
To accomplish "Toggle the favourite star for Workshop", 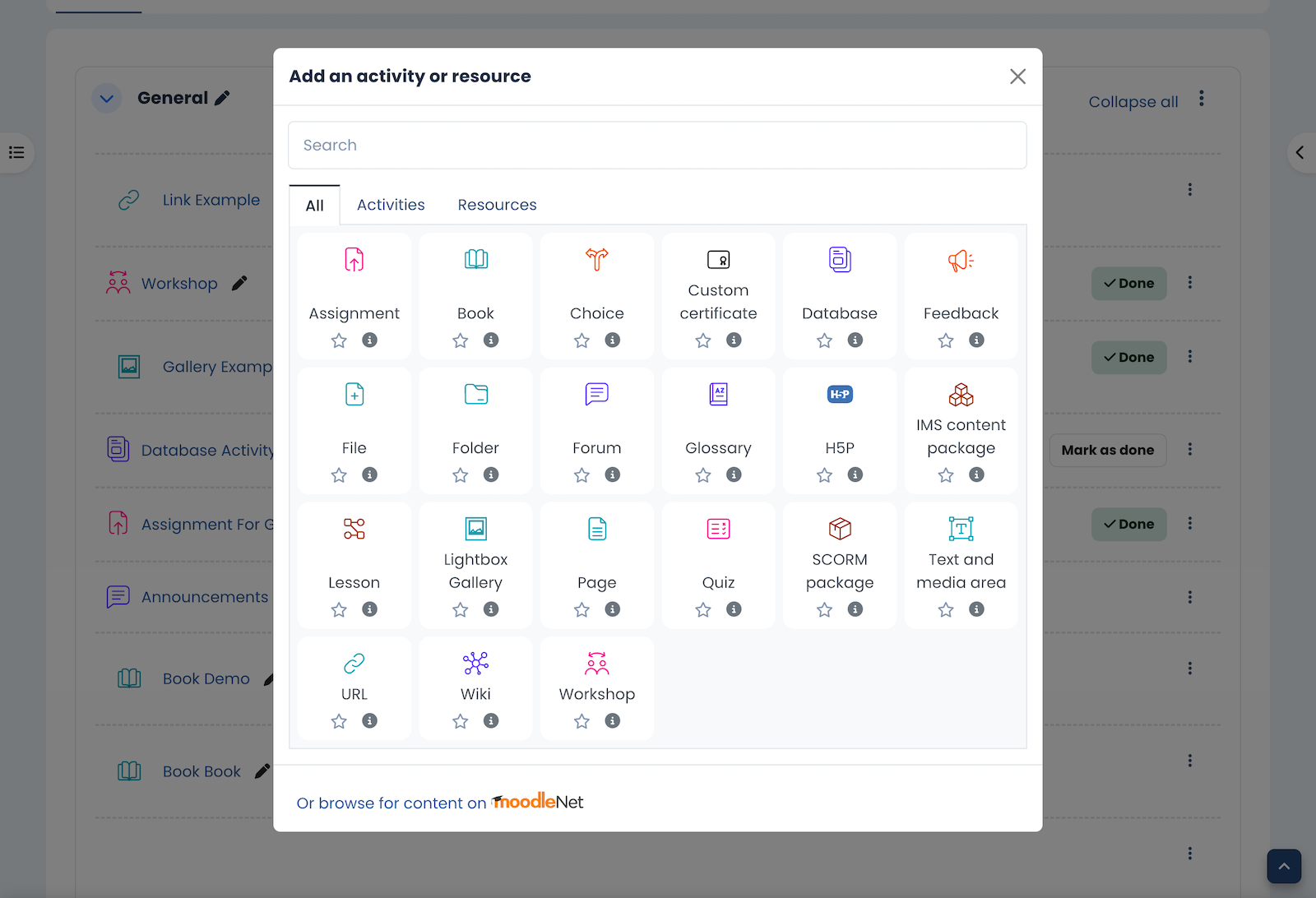I will pyautogui.click(x=582, y=721).
